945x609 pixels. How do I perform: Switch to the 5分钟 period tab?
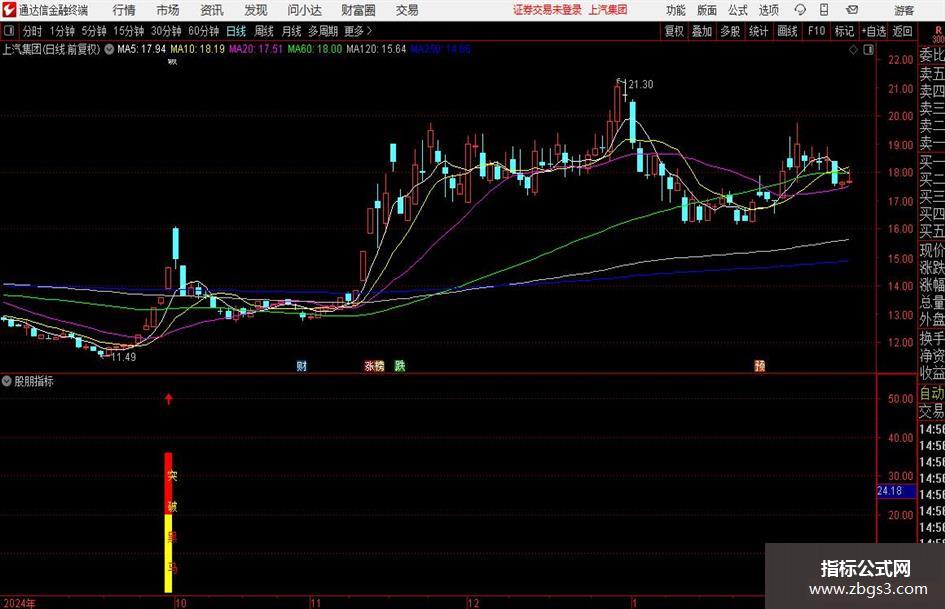94,31
